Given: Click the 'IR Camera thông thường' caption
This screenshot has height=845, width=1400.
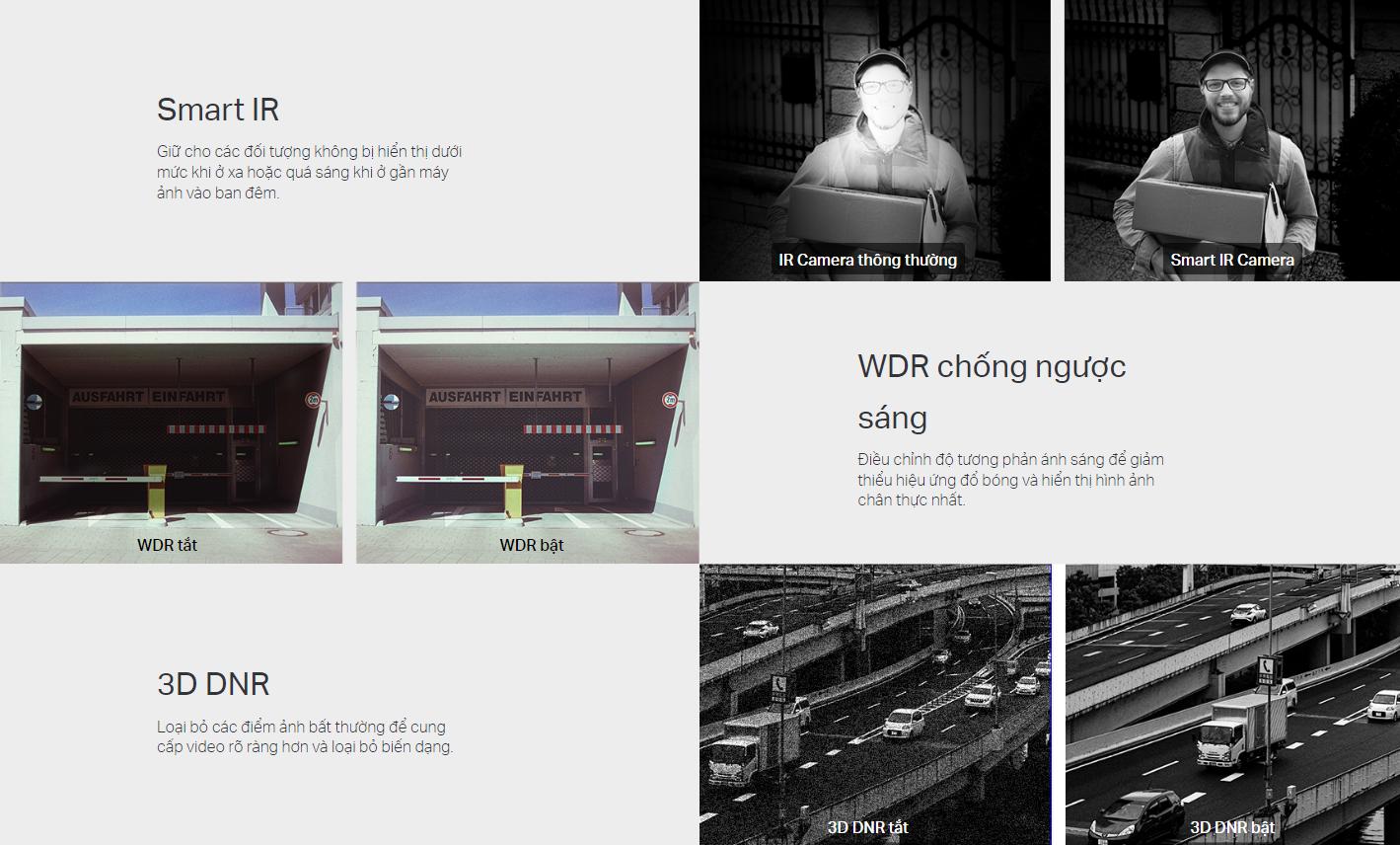Looking at the screenshot, I should tap(867, 260).
